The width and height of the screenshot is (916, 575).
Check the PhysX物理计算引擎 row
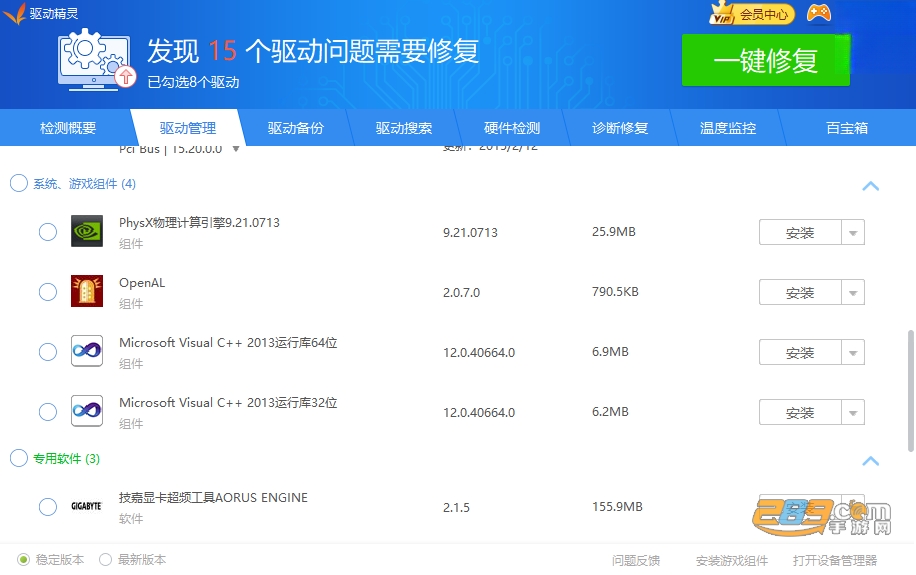pos(48,232)
